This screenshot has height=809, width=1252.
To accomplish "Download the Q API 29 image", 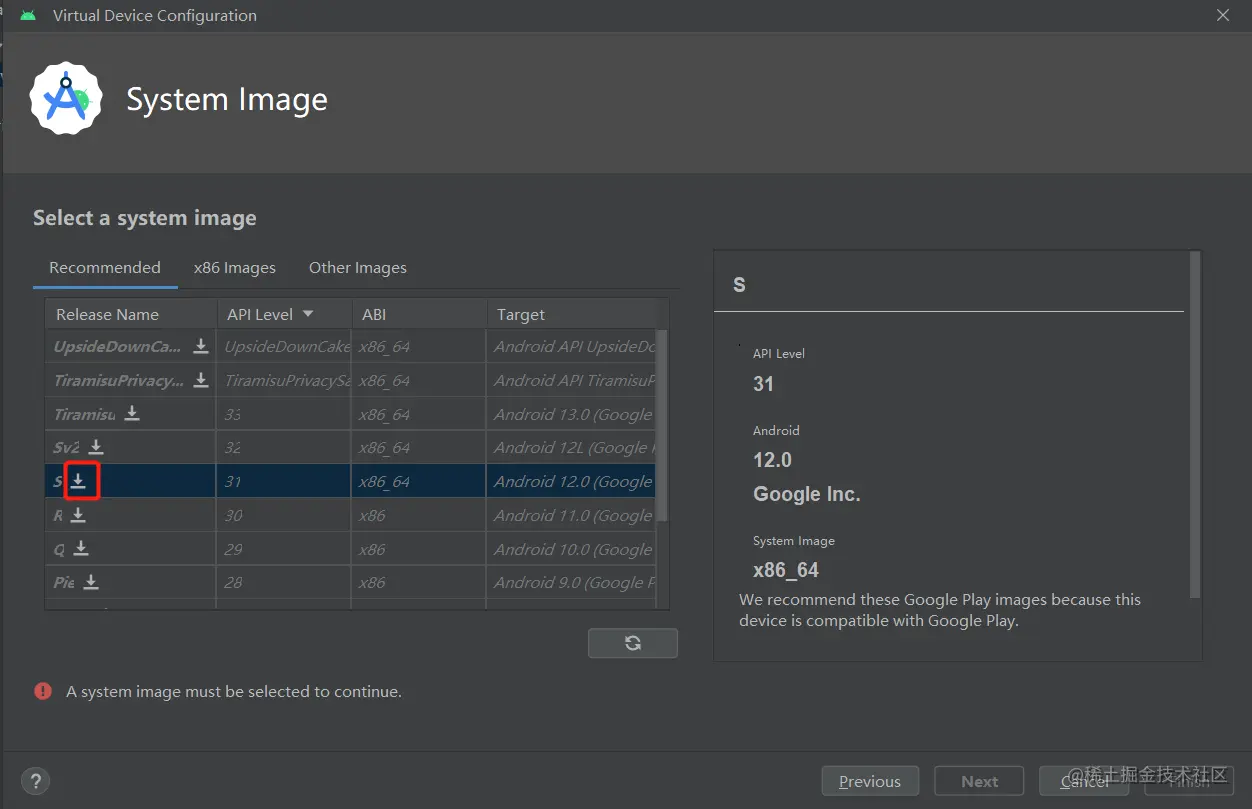I will pos(81,548).
